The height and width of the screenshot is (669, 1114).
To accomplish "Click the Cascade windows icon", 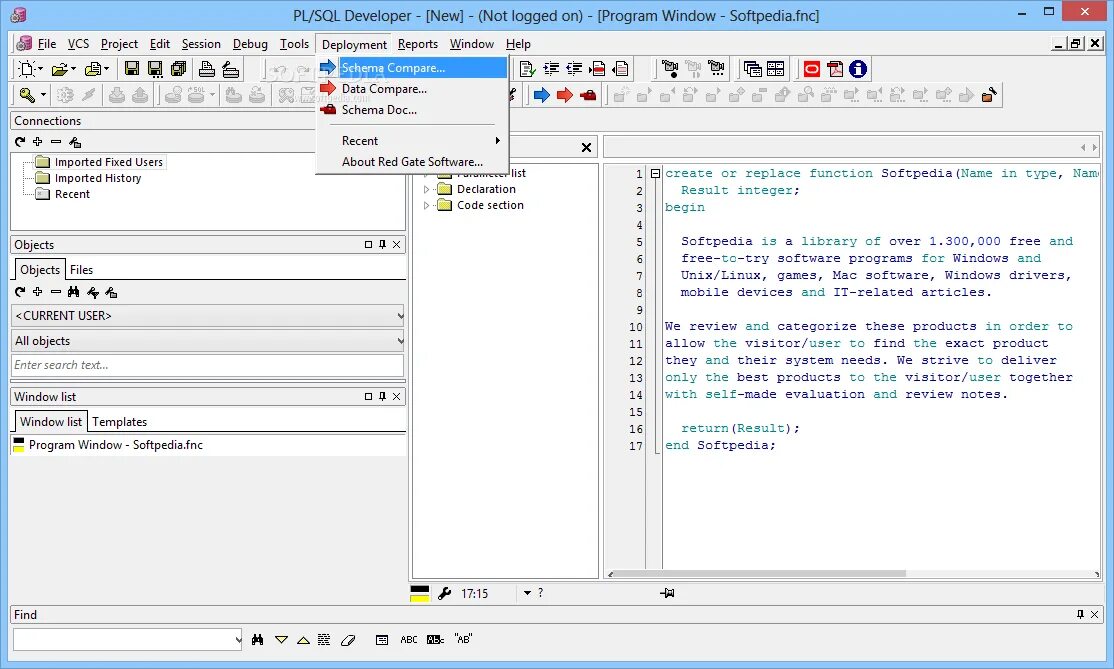I will click(x=752, y=69).
